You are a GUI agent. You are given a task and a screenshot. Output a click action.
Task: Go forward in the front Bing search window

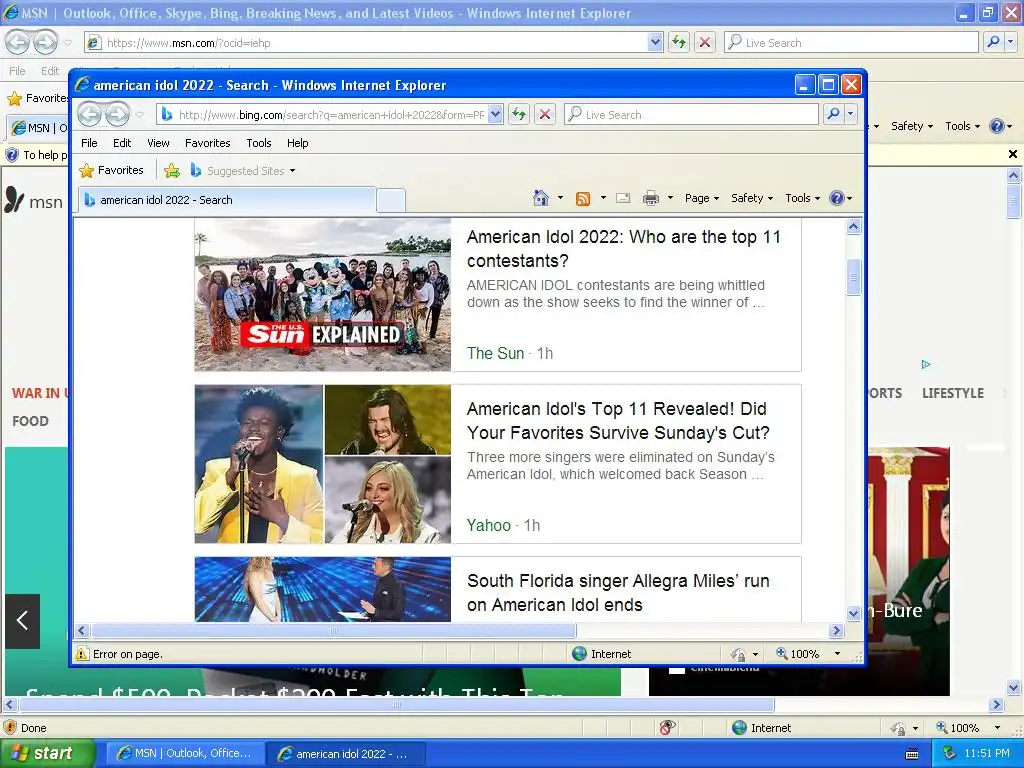[x=118, y=114]
